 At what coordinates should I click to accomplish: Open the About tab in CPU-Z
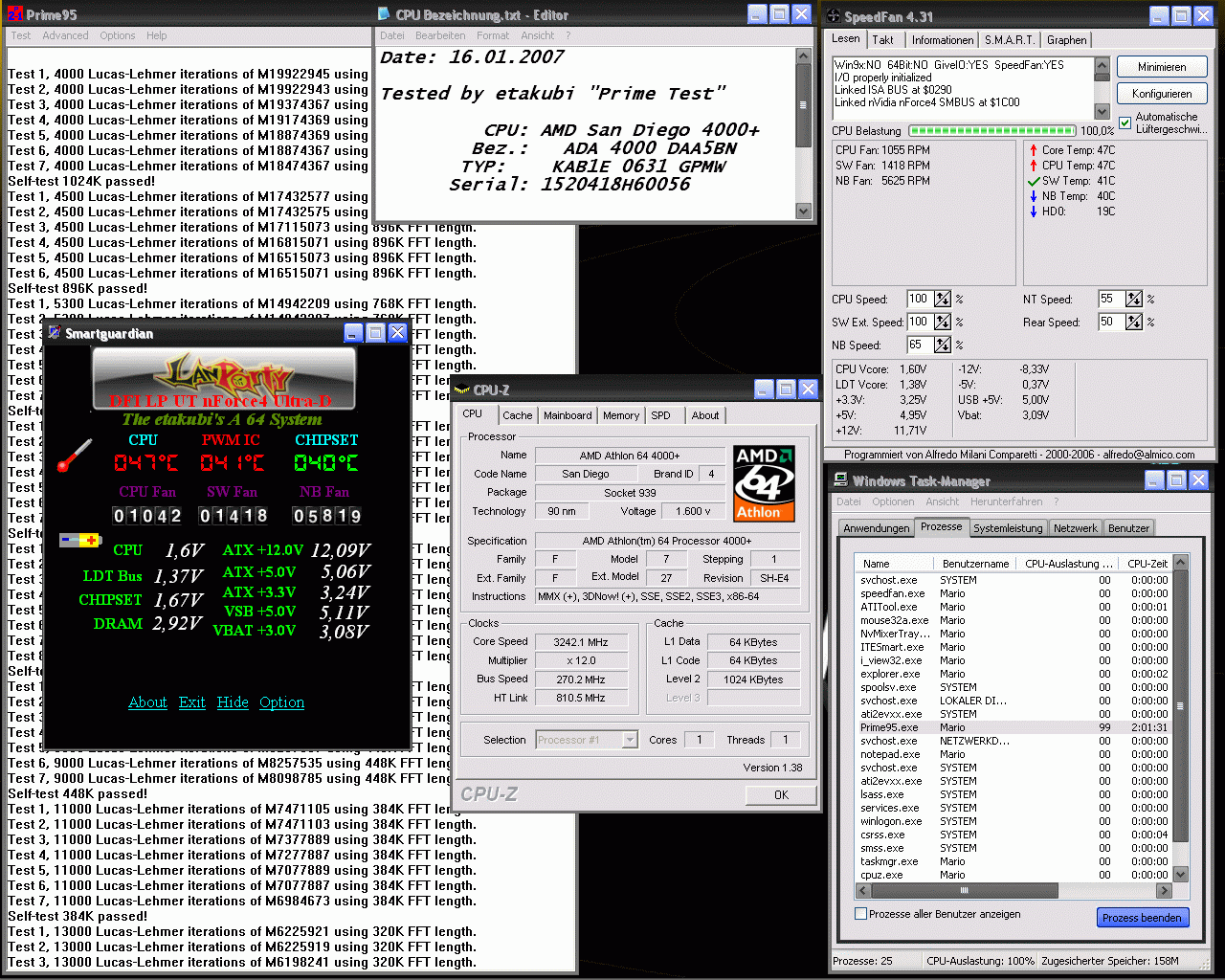[x=705, y=415]
